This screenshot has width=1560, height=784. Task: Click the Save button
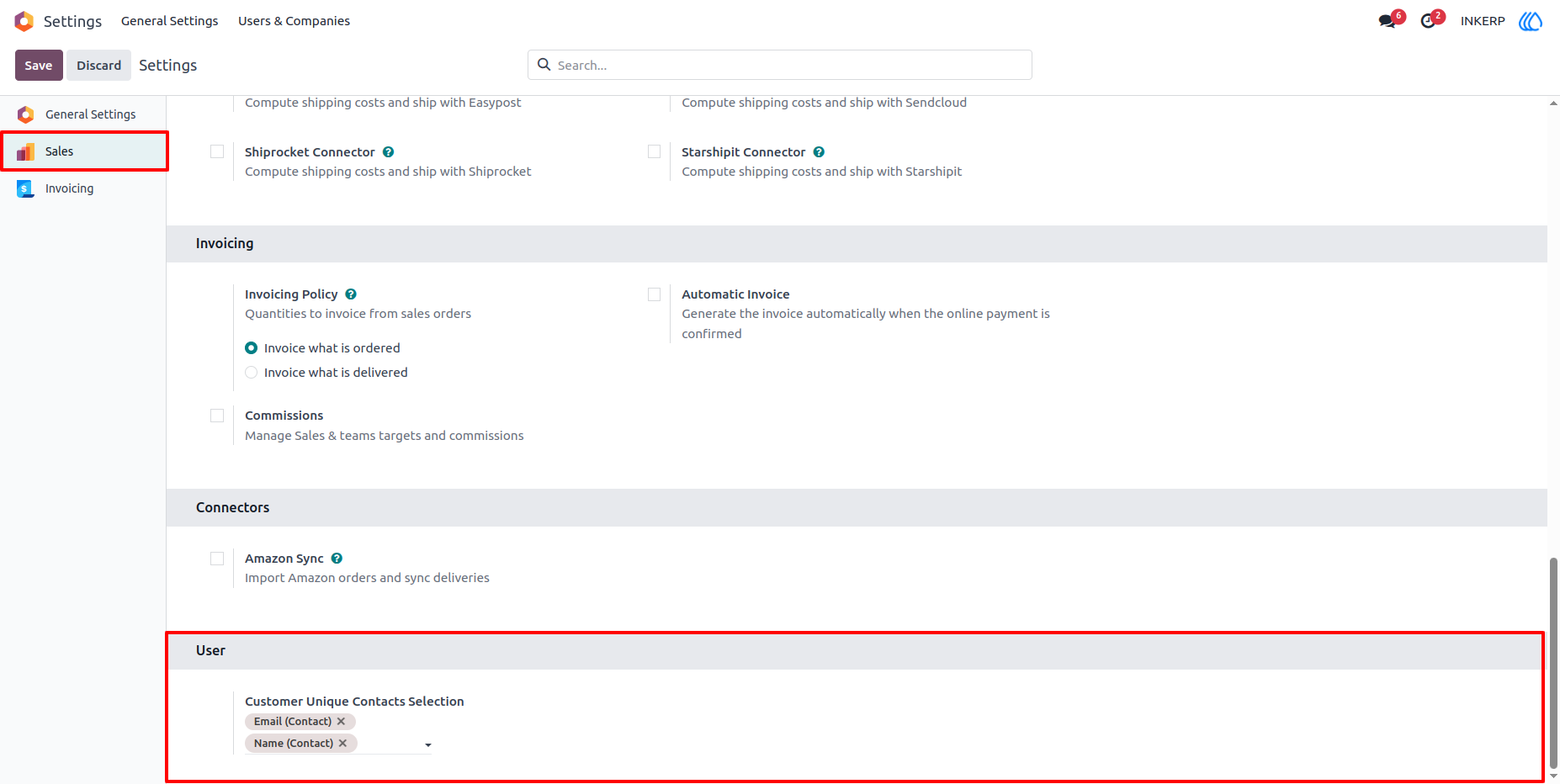[39, 66]
